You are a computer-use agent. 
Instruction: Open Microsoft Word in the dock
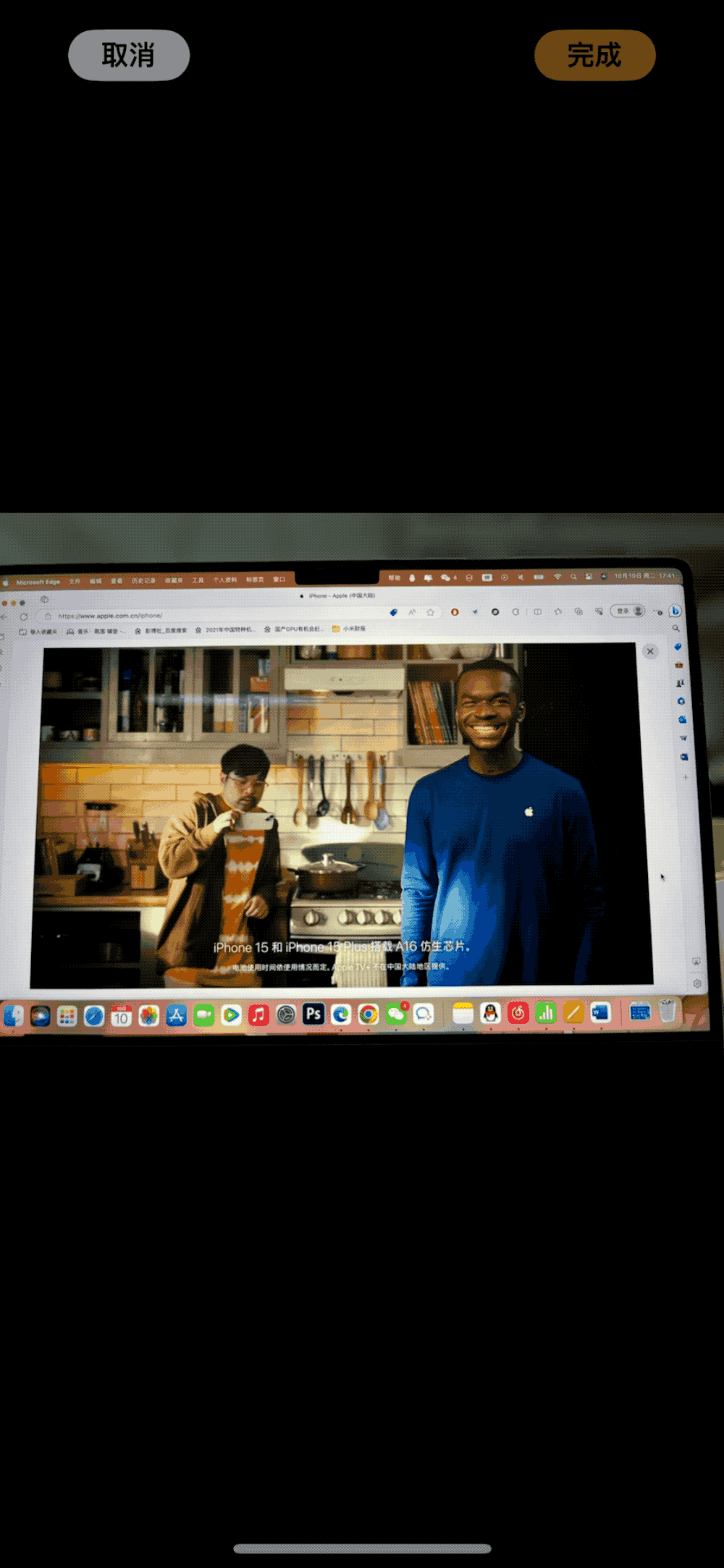point(601,1012)
